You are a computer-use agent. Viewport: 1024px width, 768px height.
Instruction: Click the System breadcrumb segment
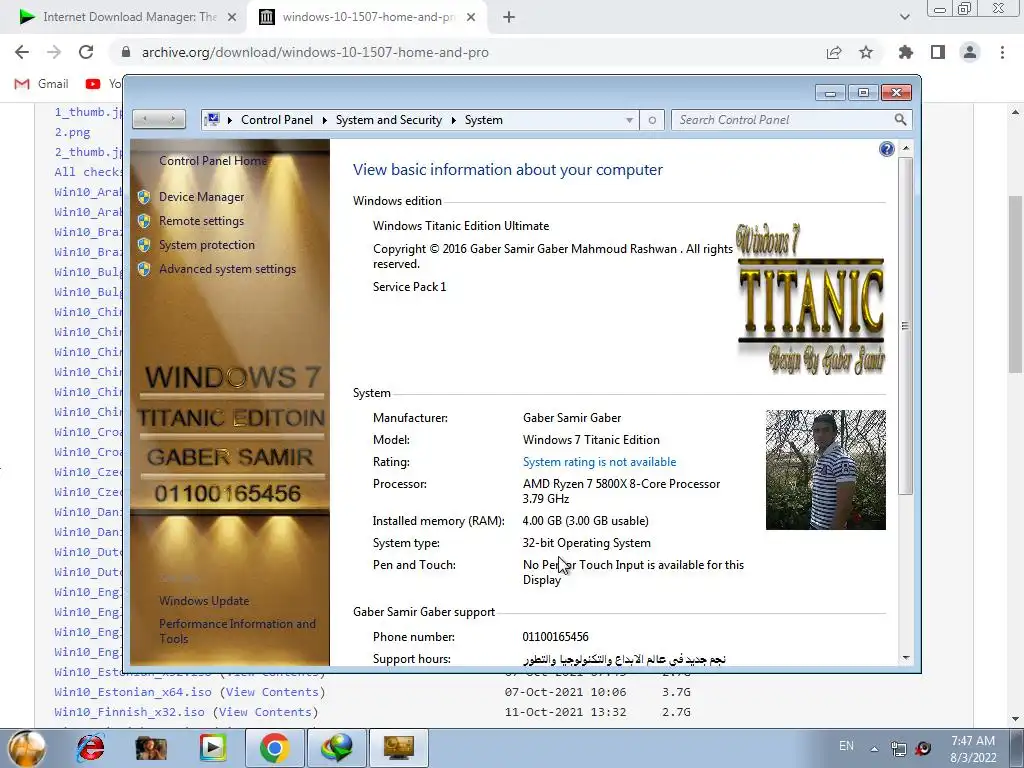pyautogui.click(x=484, y=120)
